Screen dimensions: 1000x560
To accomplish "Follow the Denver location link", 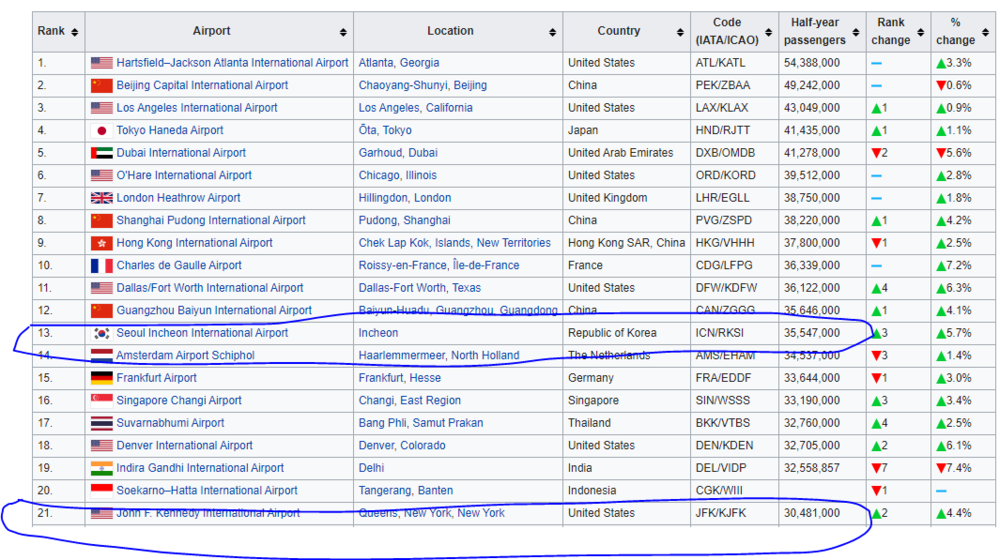I will 402,446.
